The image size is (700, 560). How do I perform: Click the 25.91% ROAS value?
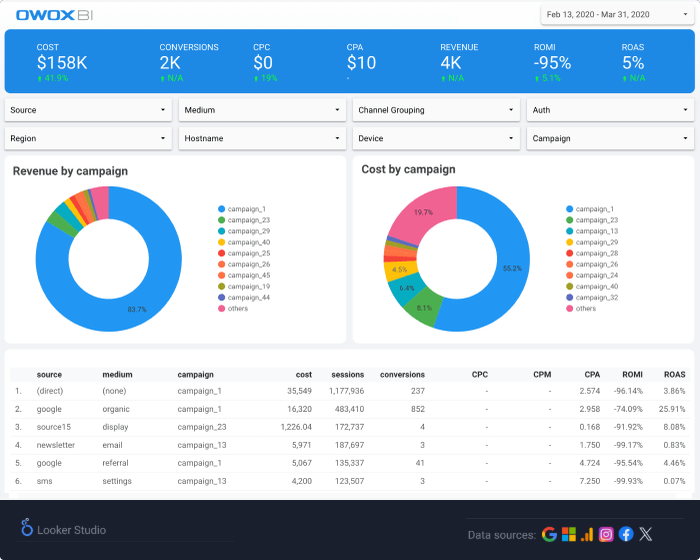672,410
